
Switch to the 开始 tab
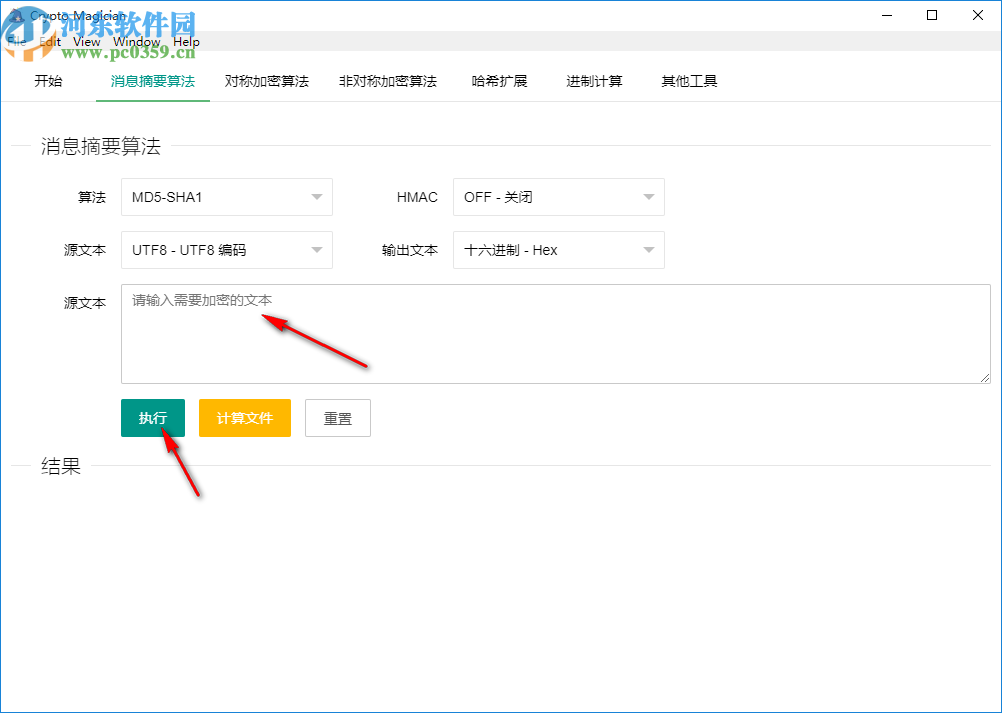48,81
